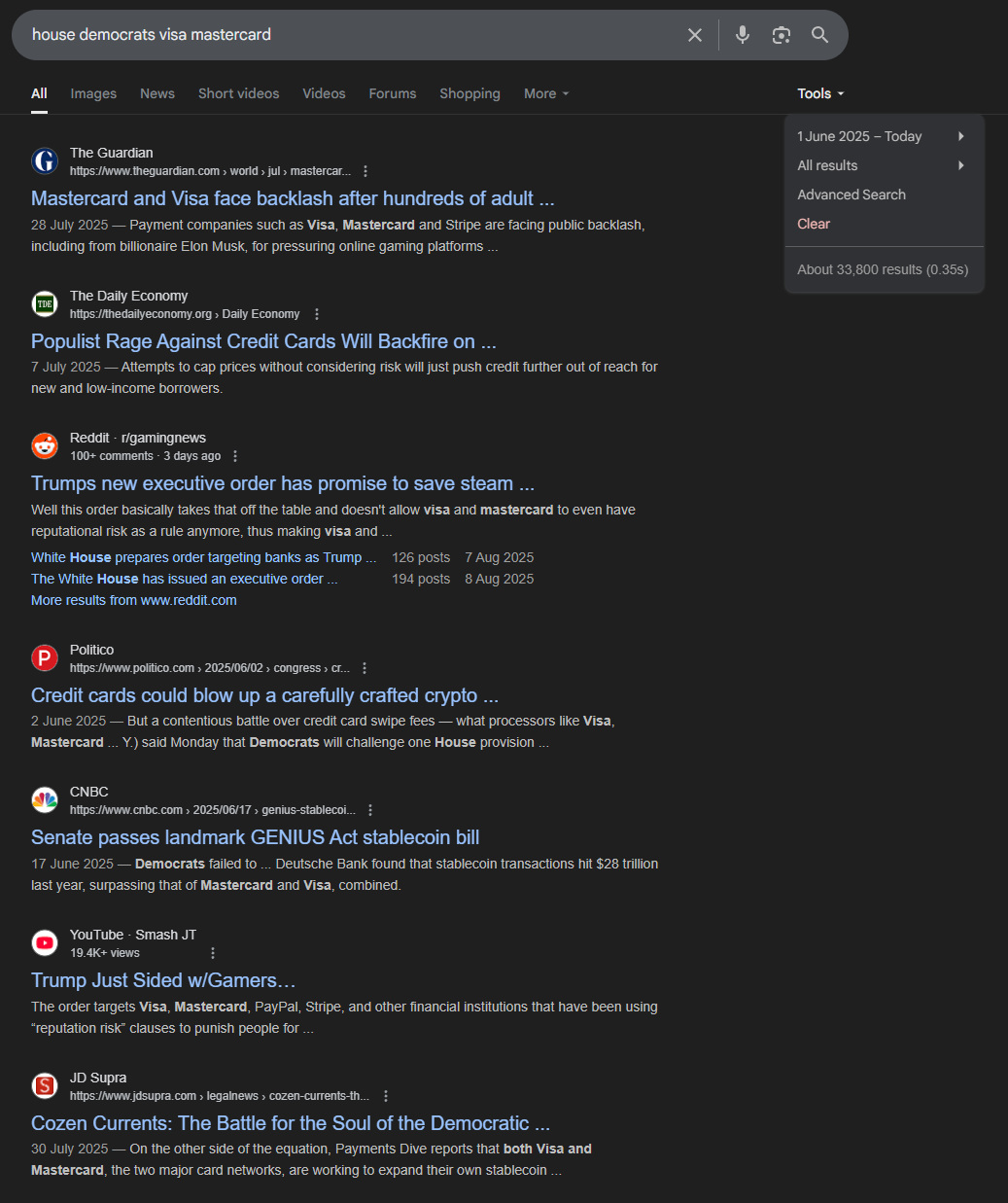
Task: Click the Reddit favicon in the results
Action: point(45,446)
